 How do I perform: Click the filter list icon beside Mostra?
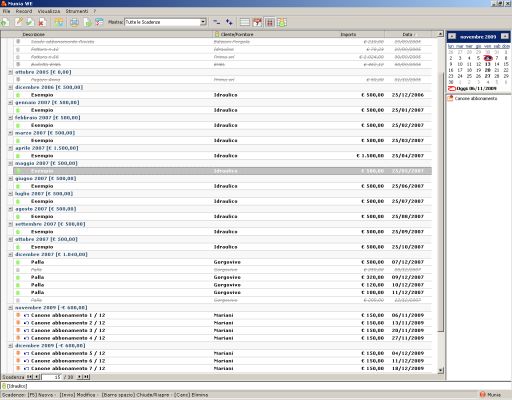[x=99, y=22]
